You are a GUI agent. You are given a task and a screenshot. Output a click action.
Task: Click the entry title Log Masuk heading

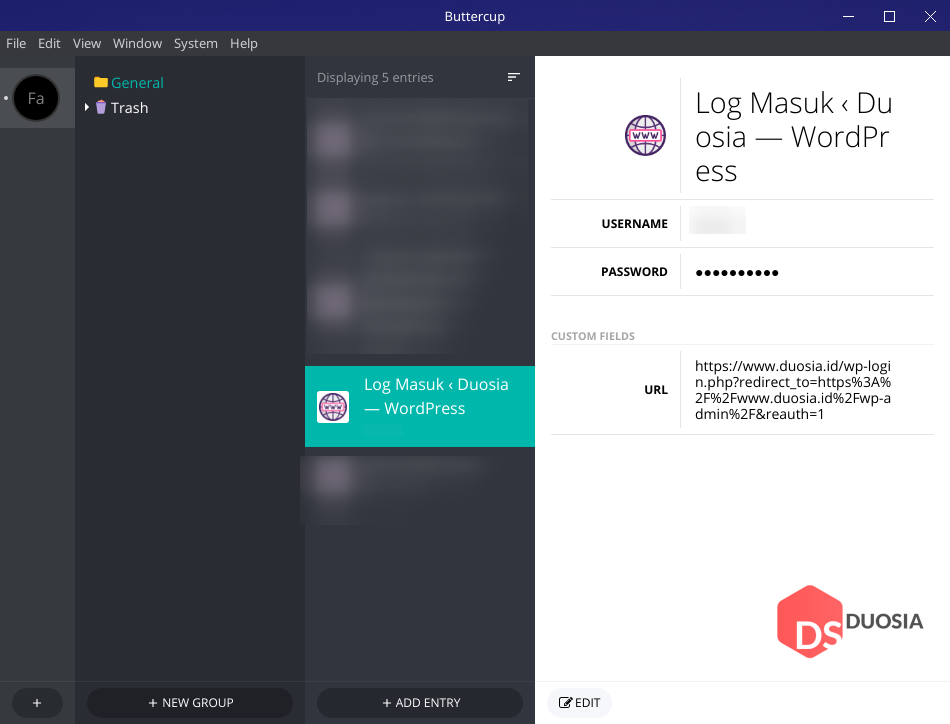coord(793,137)
